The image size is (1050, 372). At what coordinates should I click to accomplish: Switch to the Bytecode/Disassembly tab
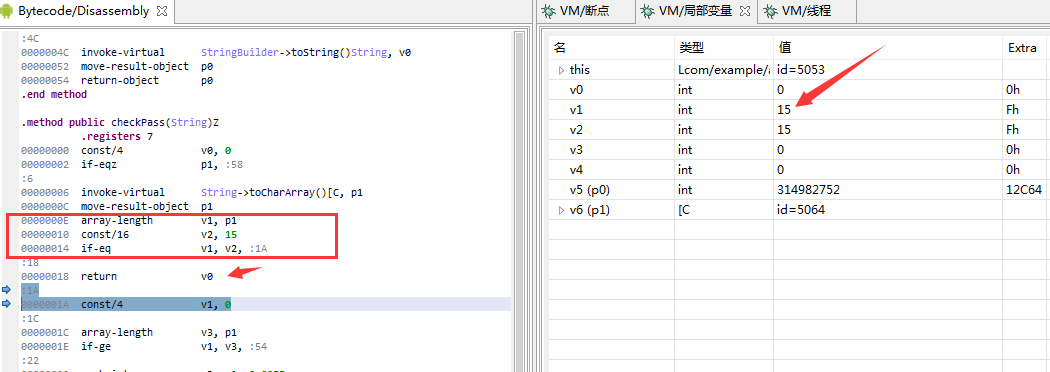pyautogui.click(x=84, y=11)
